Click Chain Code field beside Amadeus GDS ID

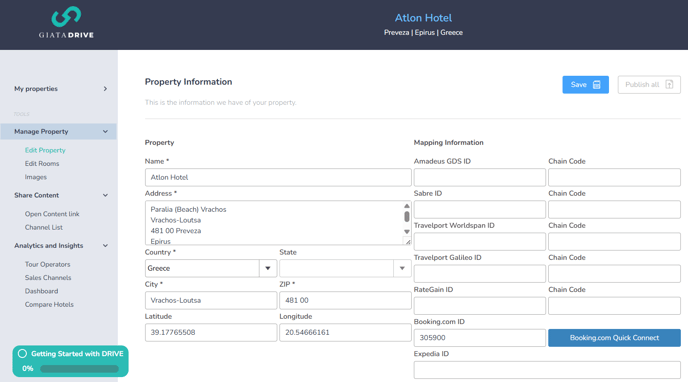click(614, 178)
